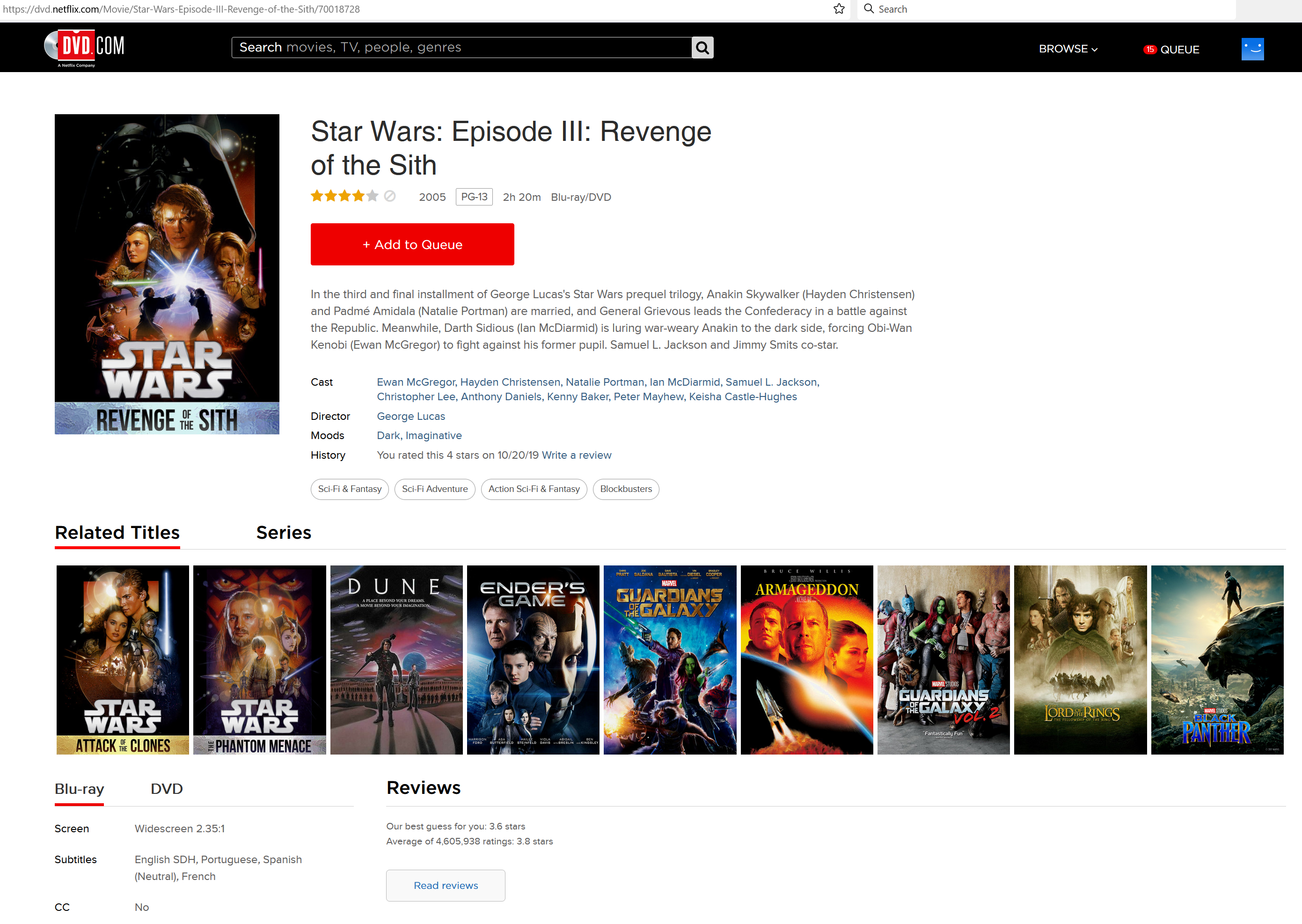
Task: Open the Lord of the Rings poster
Action: coord(1080,660)
